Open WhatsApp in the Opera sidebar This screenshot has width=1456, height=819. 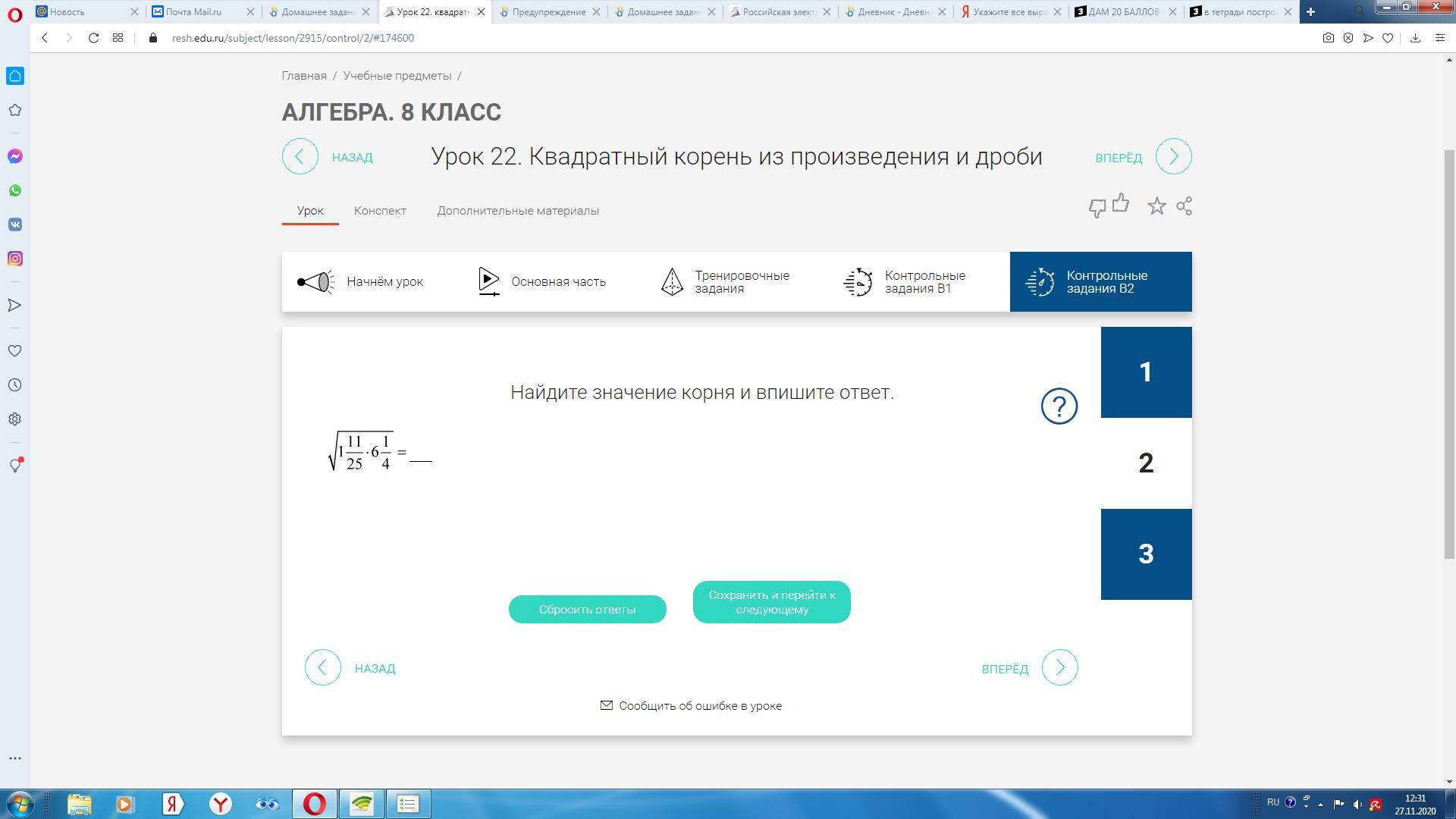tap(15, 190)
